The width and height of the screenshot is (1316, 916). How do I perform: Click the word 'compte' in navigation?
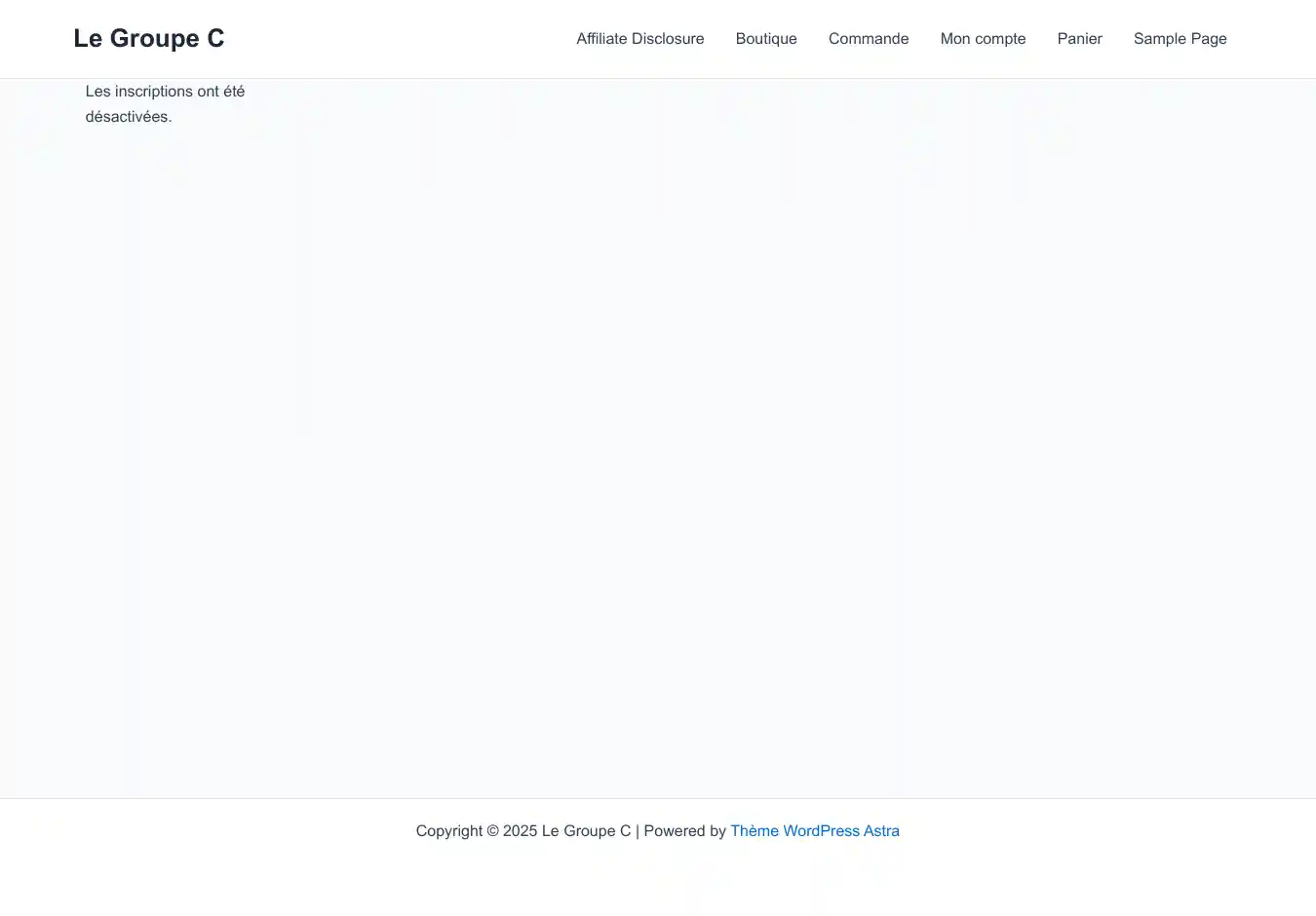(x=1000, y=39)
